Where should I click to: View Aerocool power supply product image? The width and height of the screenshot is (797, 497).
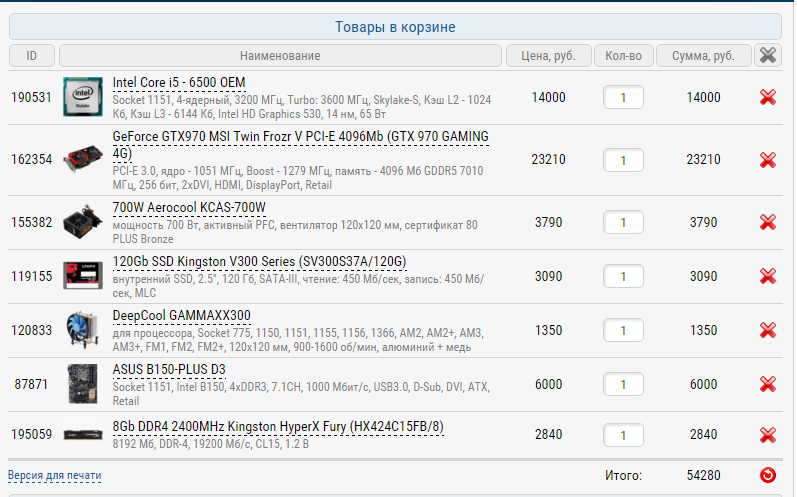coord(83,222)
